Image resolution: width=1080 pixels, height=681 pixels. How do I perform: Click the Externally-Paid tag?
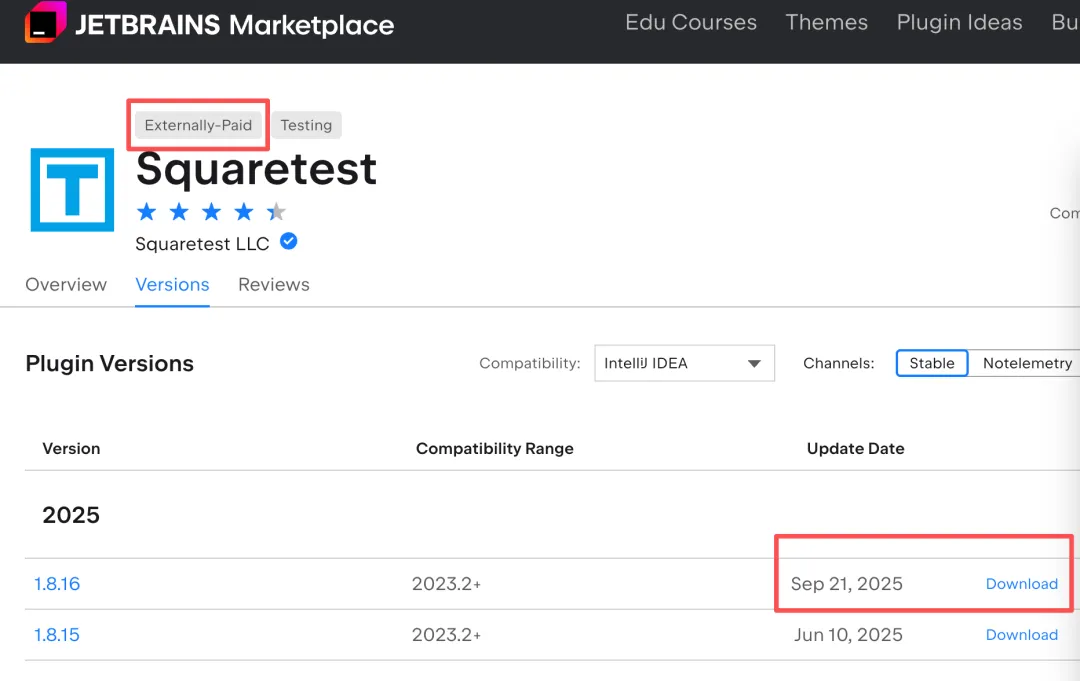(x=198, y=125)
